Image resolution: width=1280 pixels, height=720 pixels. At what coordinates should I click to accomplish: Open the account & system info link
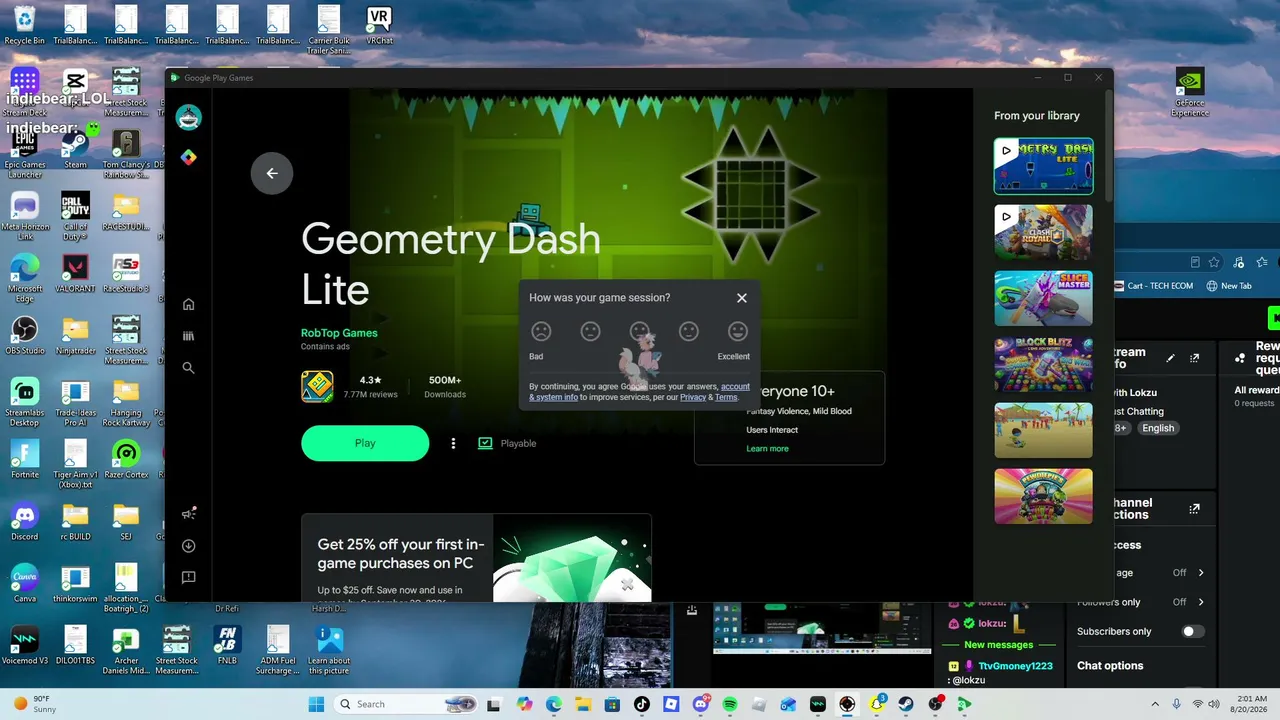click(x=639, y=392)
